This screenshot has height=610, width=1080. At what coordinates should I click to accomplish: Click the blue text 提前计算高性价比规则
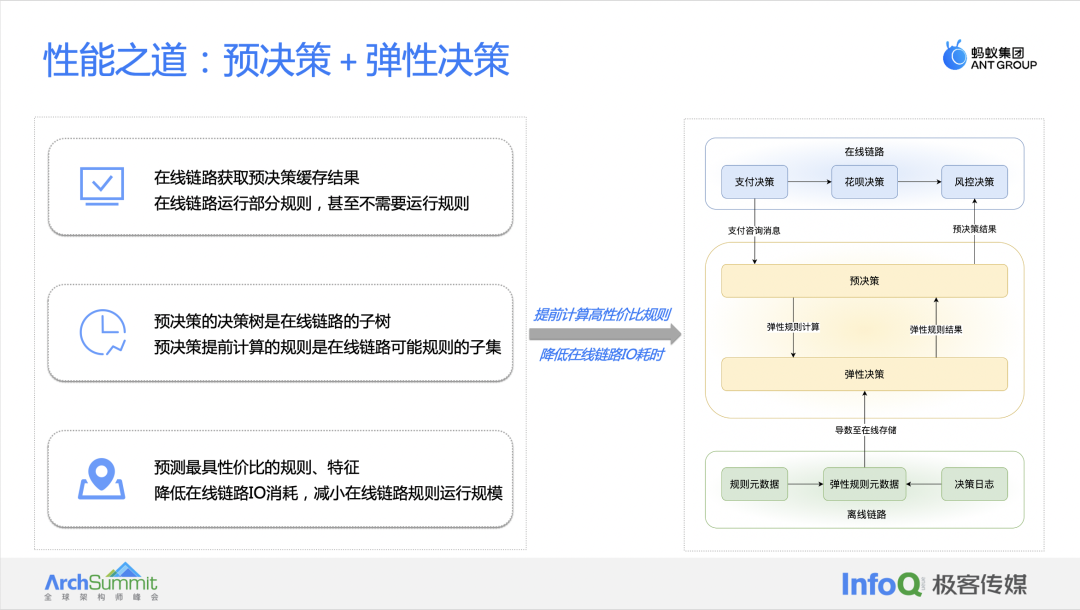(x=602, y=315)
